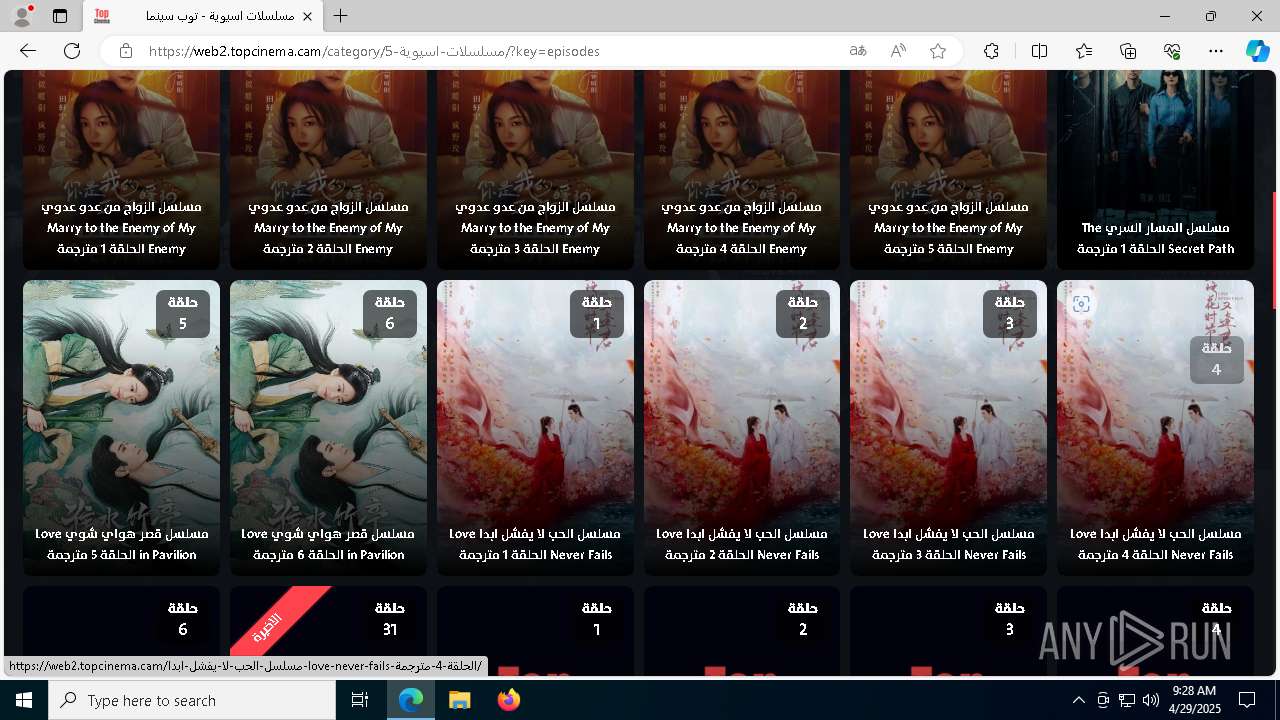Open bottom-row card with الاخيرة ribbon, episode 31

(328, 630)
